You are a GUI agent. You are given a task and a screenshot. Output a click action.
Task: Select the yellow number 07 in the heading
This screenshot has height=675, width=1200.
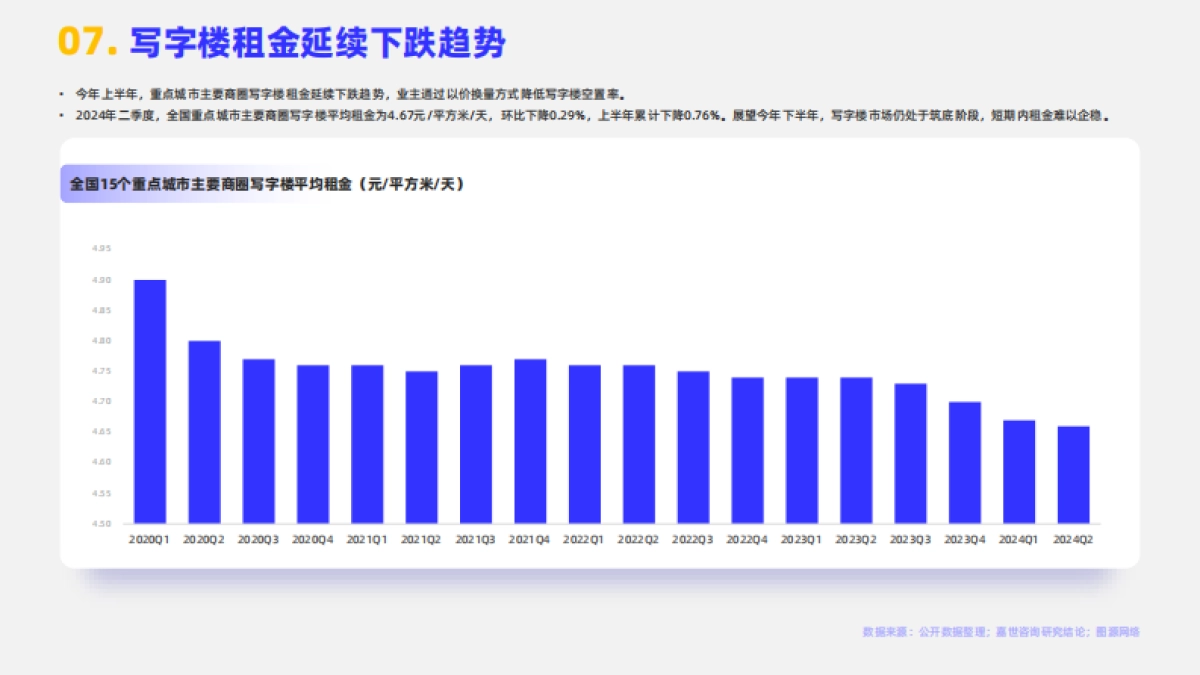[82, 41]
